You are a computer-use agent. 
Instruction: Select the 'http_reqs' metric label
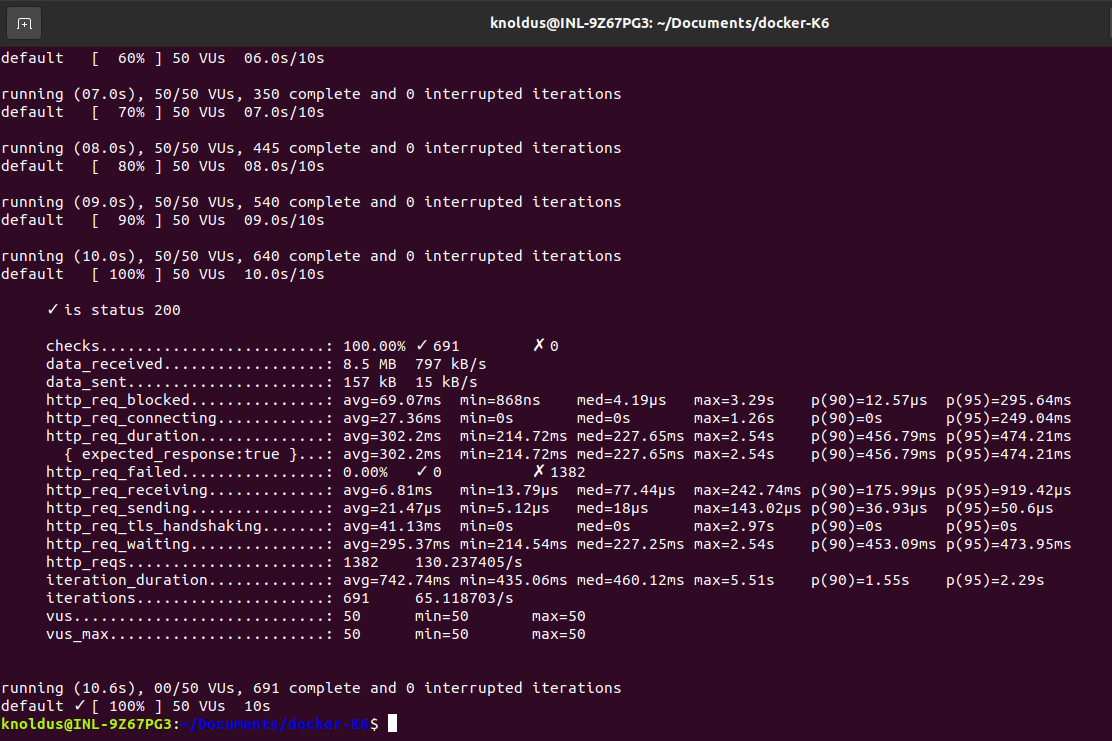point(87,562)
